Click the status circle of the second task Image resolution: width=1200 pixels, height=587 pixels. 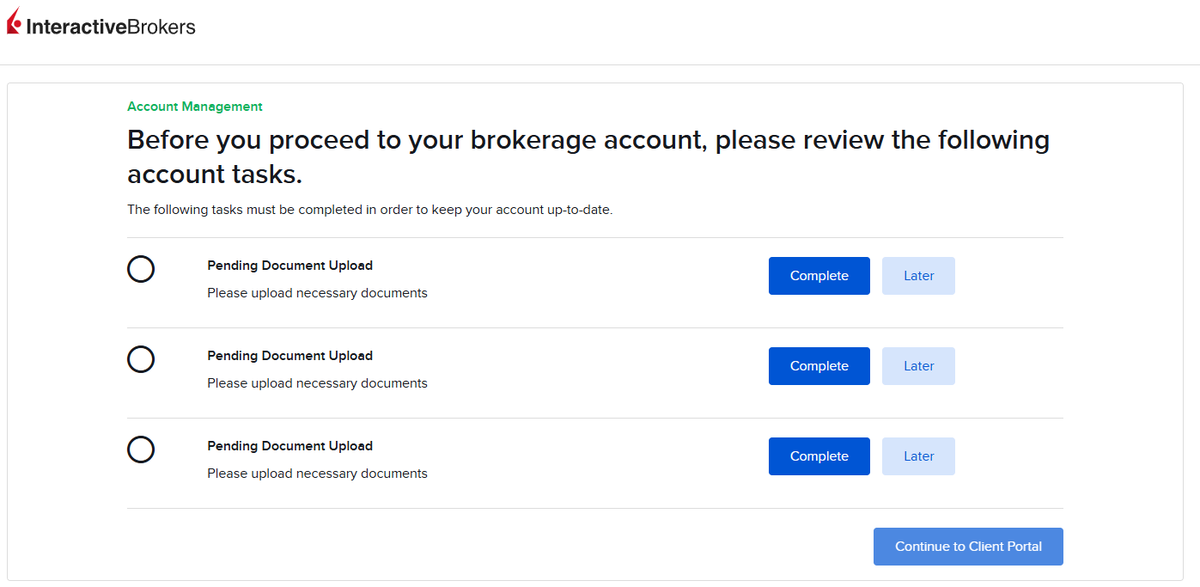(x=141, y=359)
